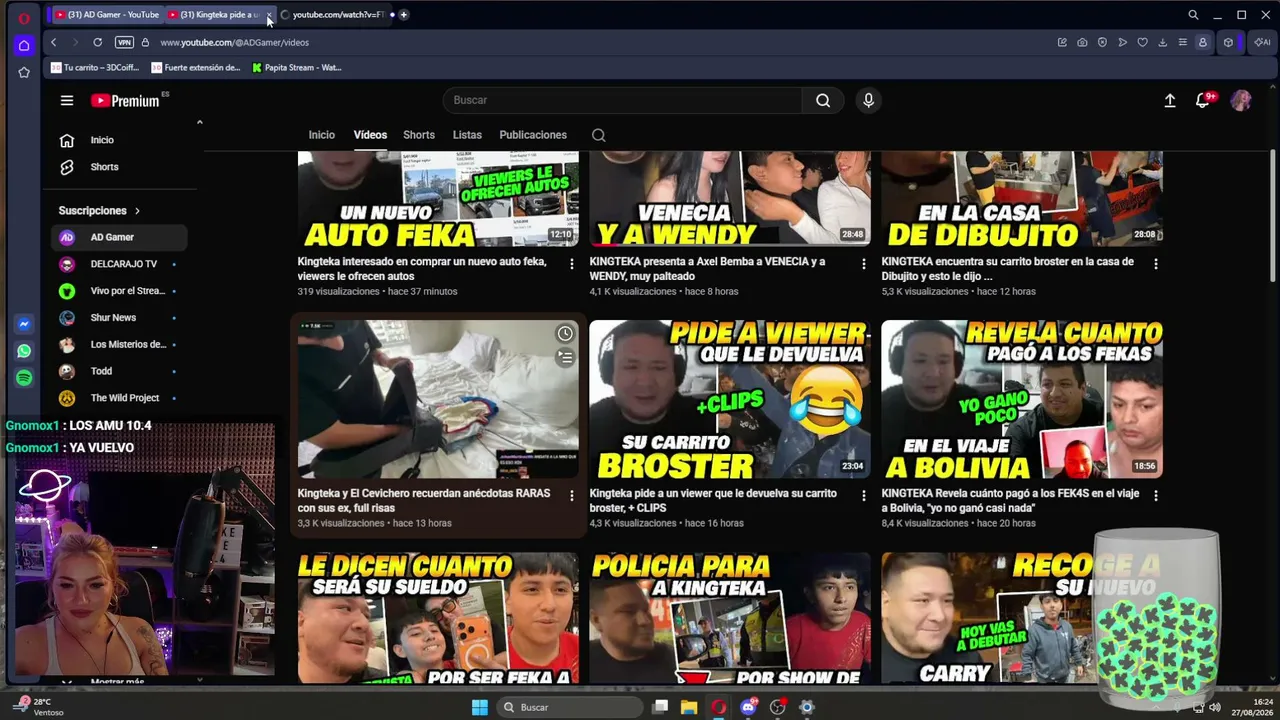The width and height of the screenshot is (1280, 720).
Task: Open YouTube notifications bell
Action: 1203,100
